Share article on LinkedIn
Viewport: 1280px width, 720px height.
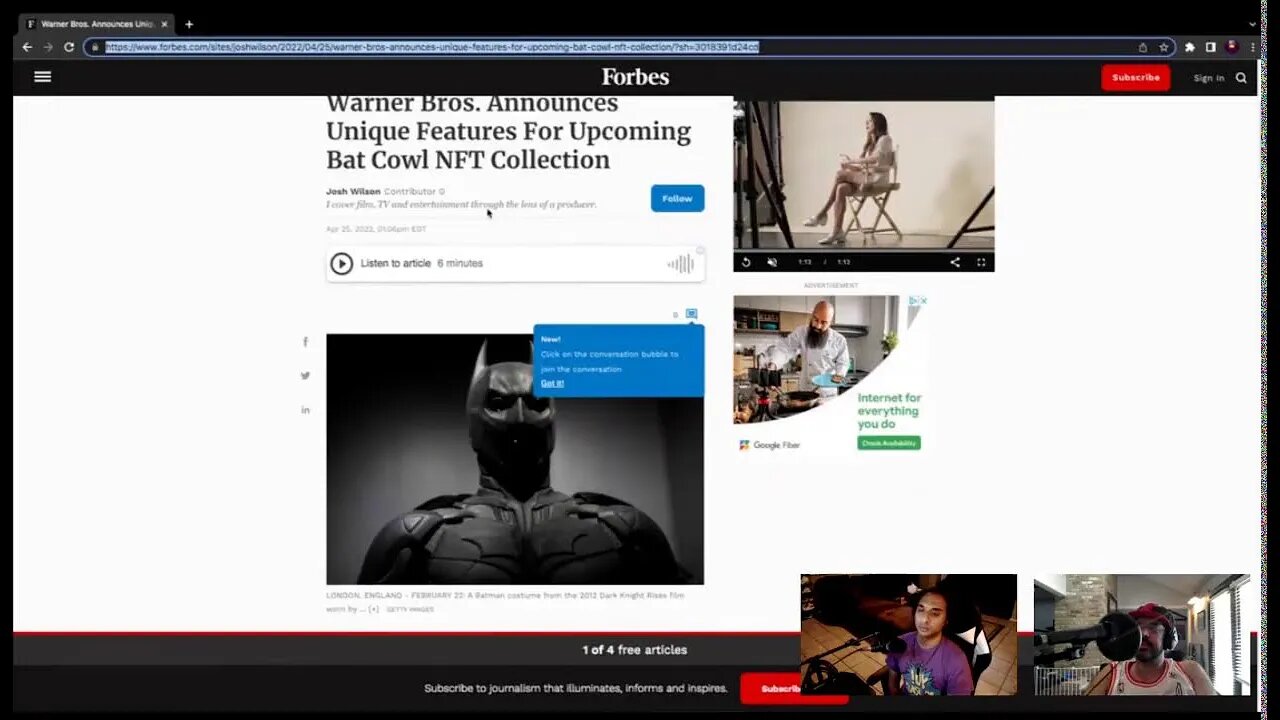[x=305, y=410]
